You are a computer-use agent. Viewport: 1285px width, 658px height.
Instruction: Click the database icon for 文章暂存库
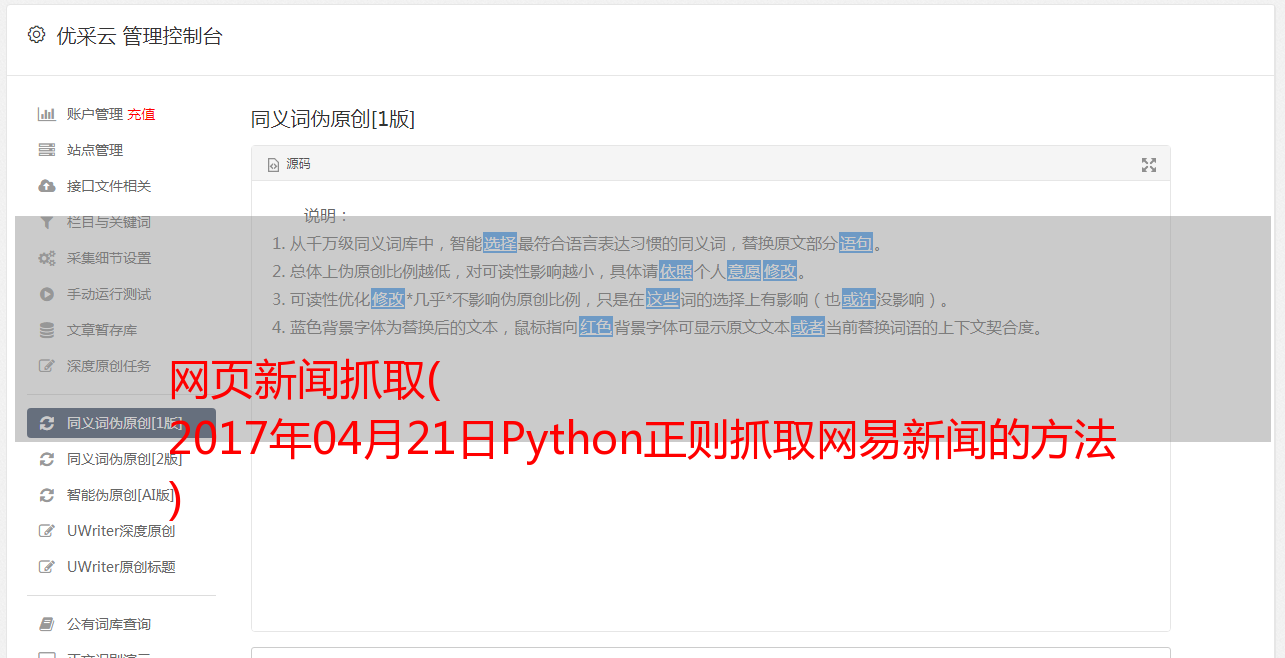[x=46, y=330]
